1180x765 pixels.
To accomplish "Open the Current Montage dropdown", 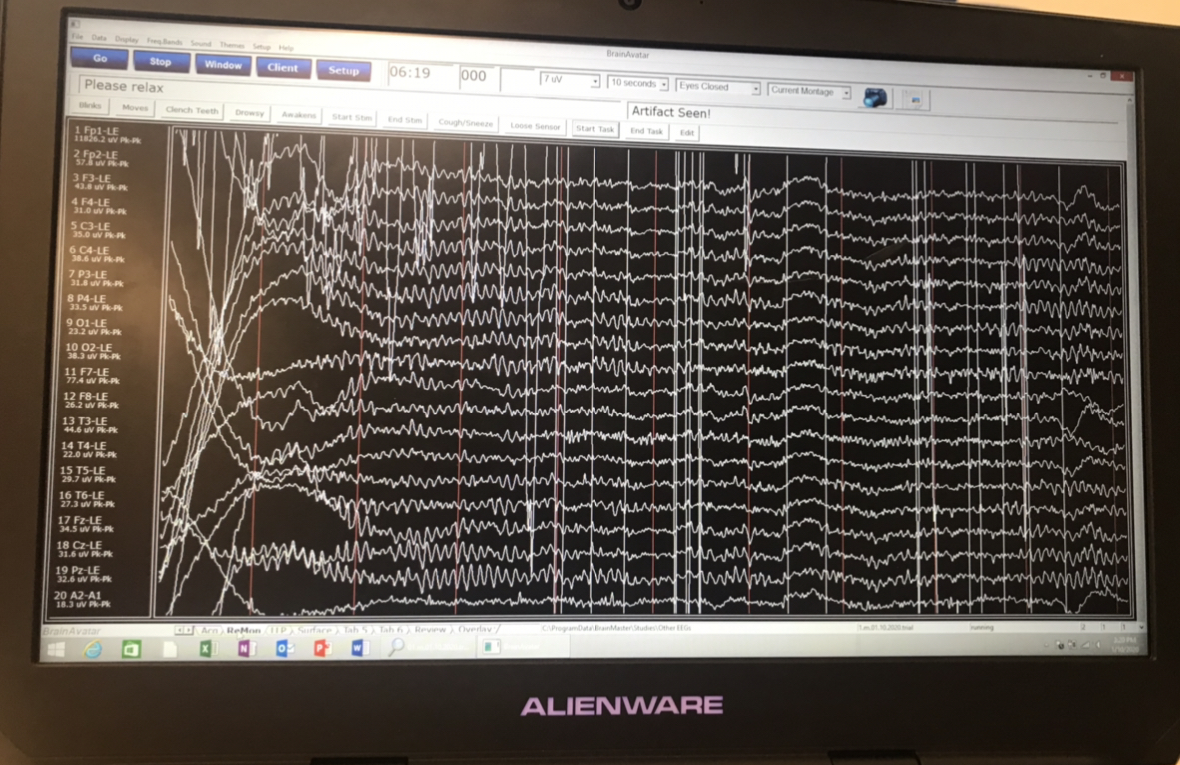I will tap(809, 91).
